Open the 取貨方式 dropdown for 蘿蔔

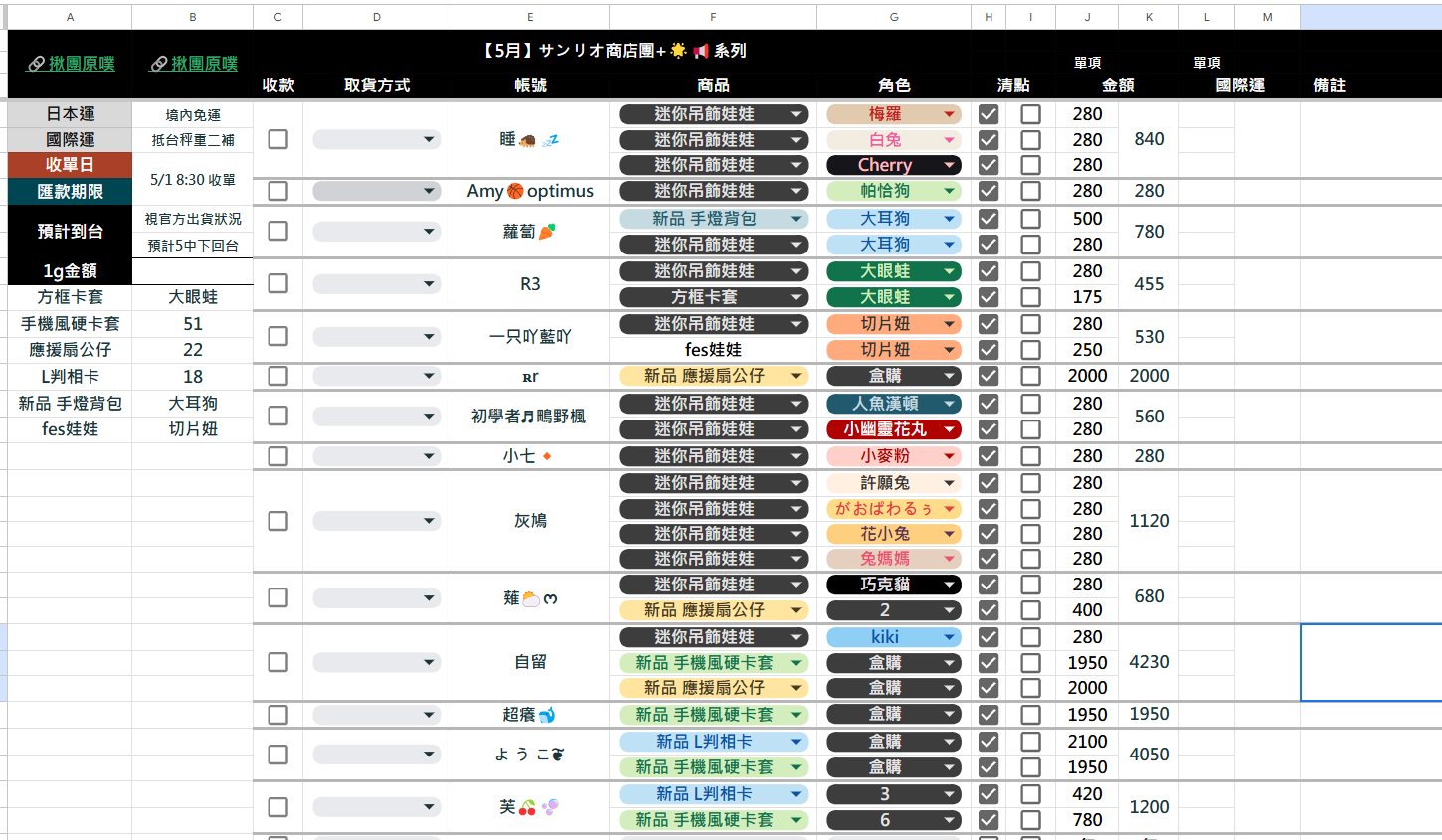[x=377, y=232]
